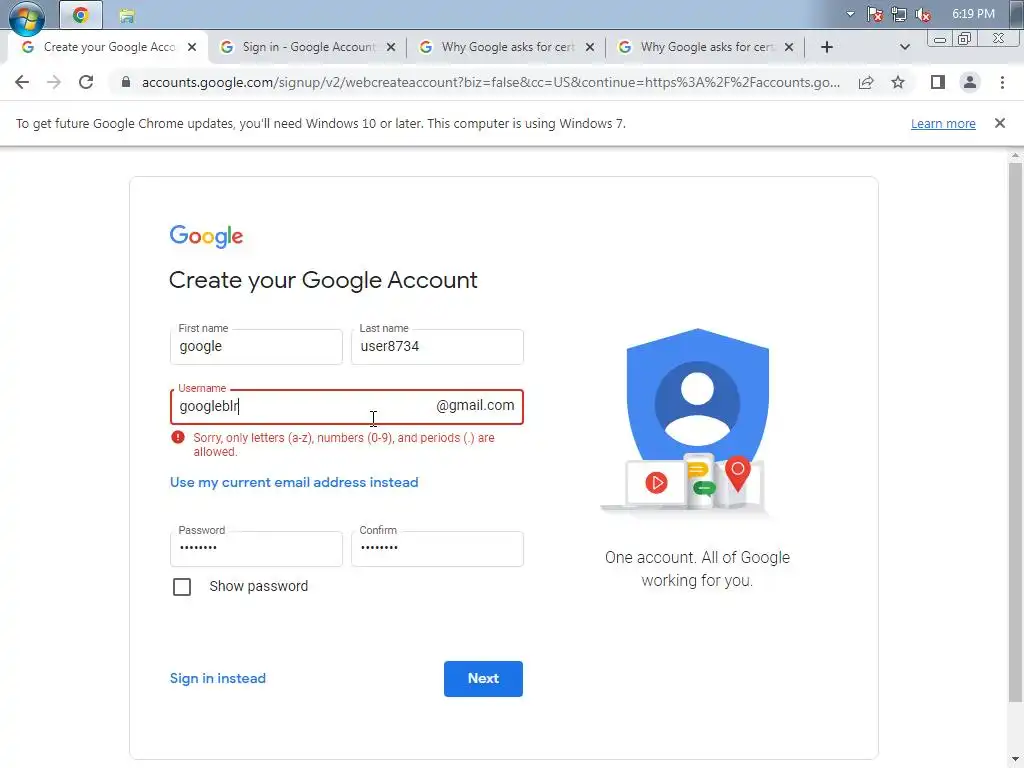1024x768 pixels.
Task: Open the Chrome side panel icon
Action: click(938, 82)
